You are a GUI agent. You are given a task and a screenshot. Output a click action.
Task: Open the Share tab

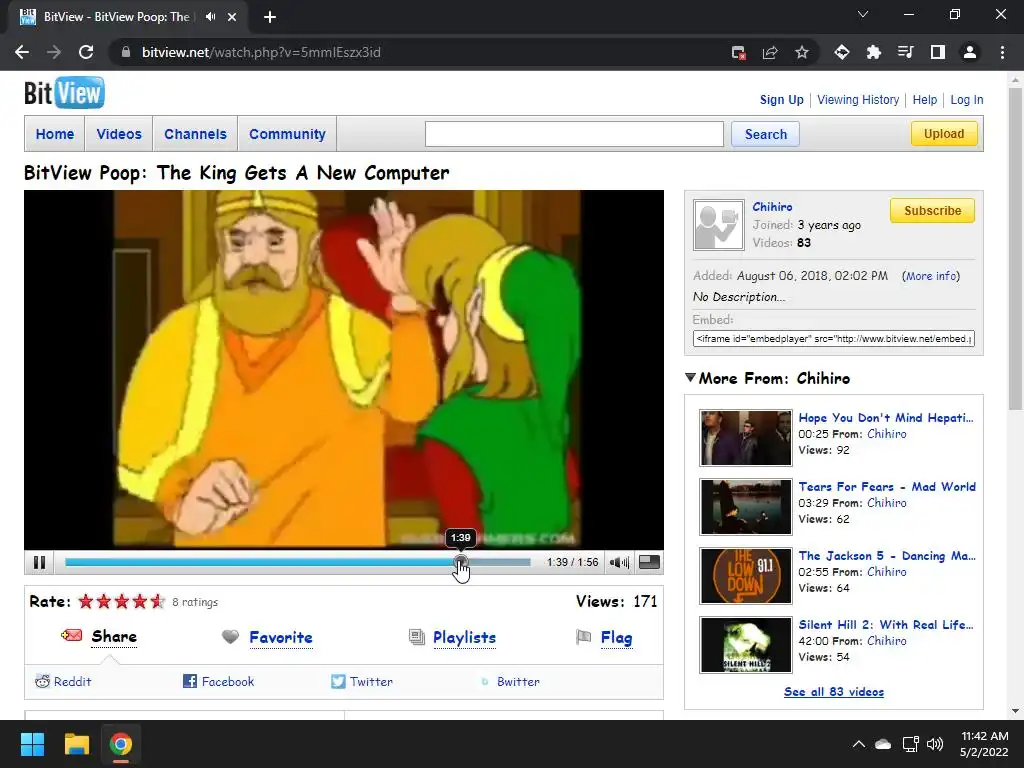coord(114,637)
